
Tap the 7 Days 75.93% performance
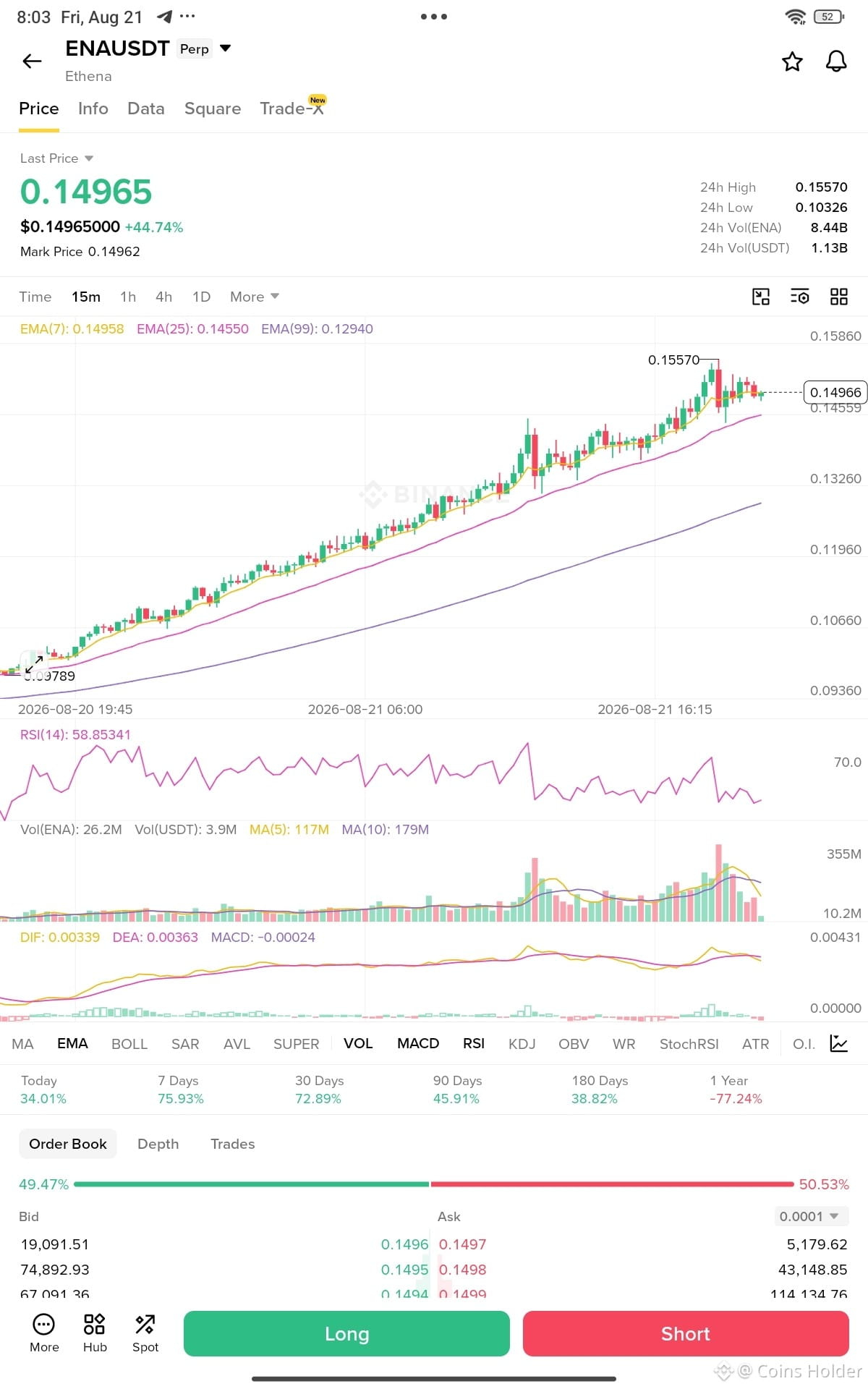(x=181, y=1089)
